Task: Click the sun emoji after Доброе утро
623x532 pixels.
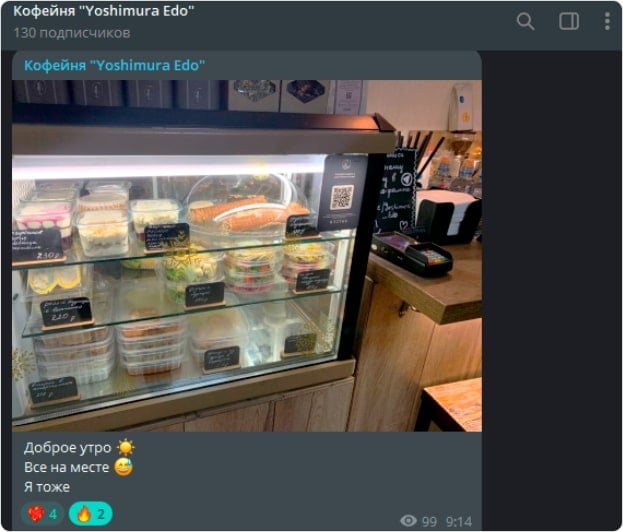Action: point(126,448)
